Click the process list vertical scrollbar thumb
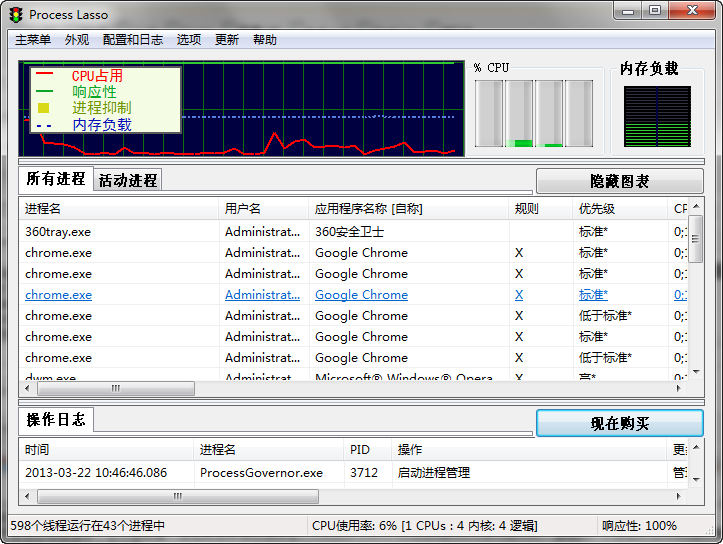The width and height of the screenshot is (723, 544). coord(696,238)
